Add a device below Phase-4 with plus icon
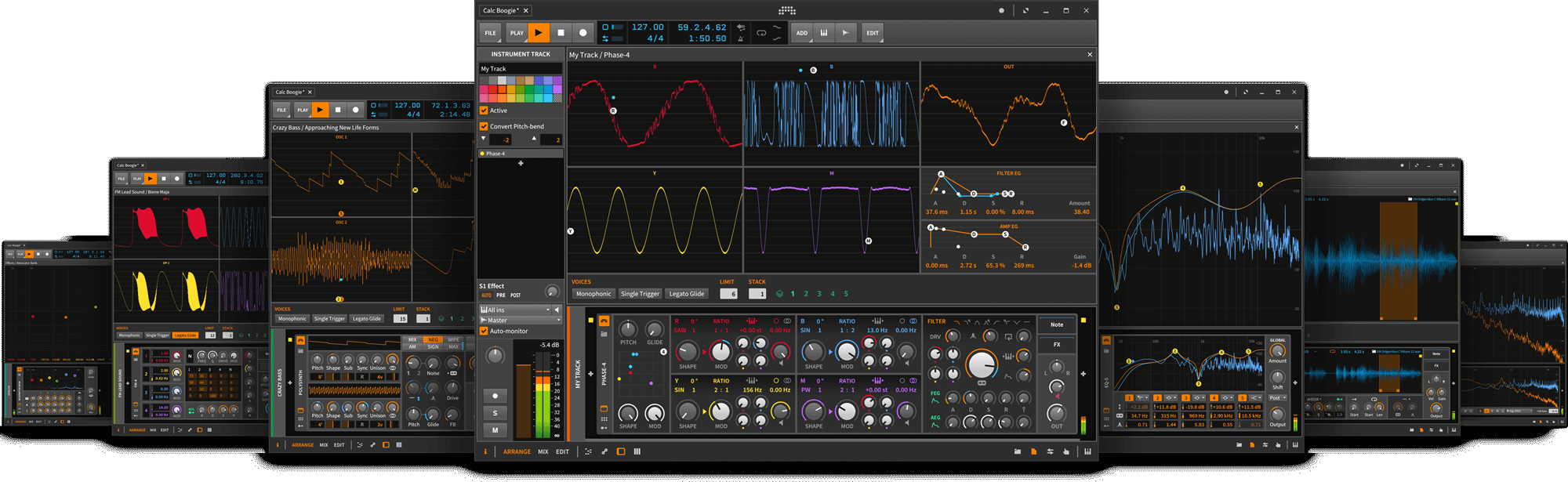Viewport: 1568px width, 482px height. tap(521, 163)
